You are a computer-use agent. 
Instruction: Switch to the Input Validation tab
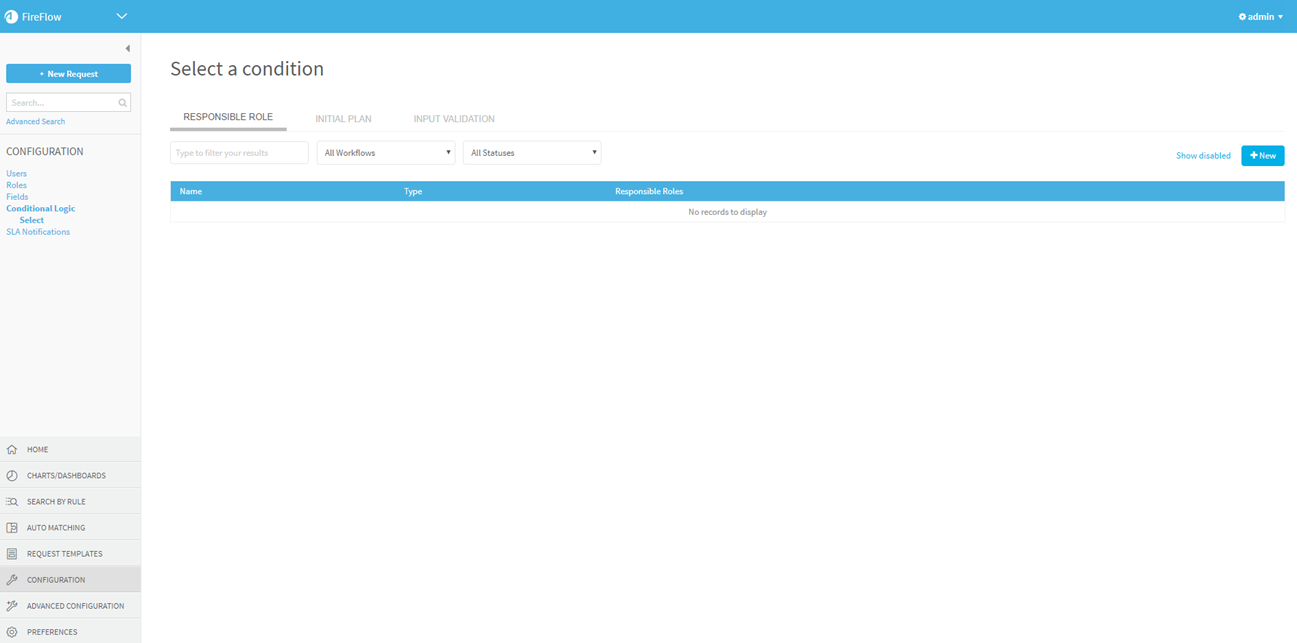click(454, 119)
